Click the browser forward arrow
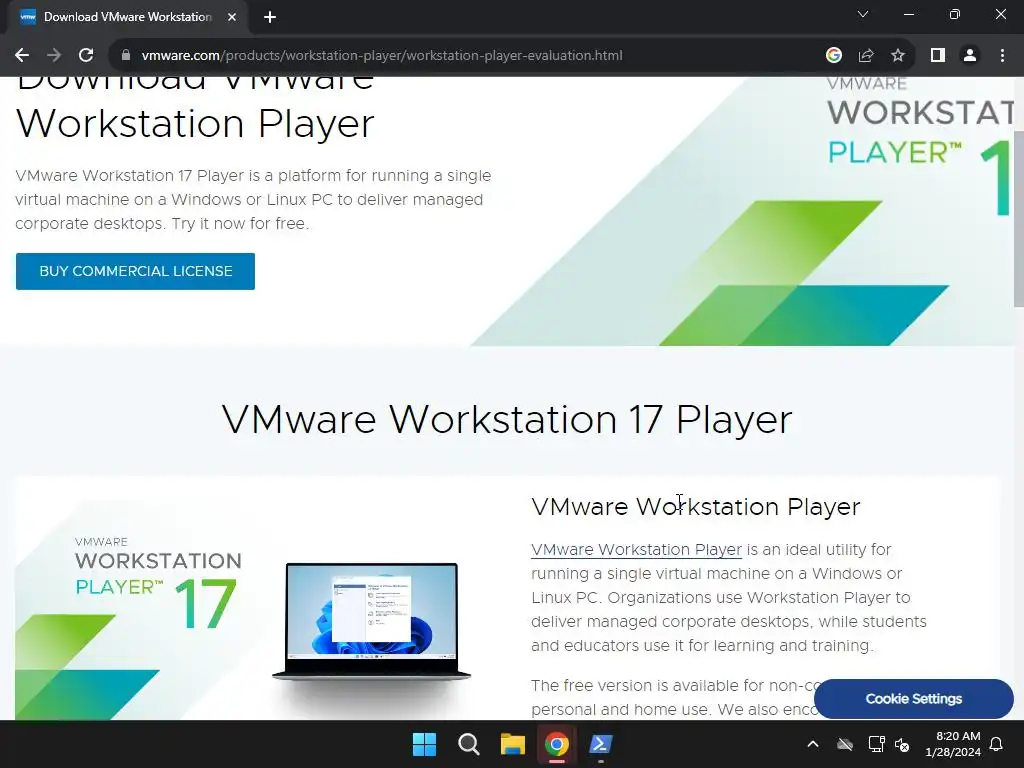Viewport: 1024px width, 768px height. (54, 56)
